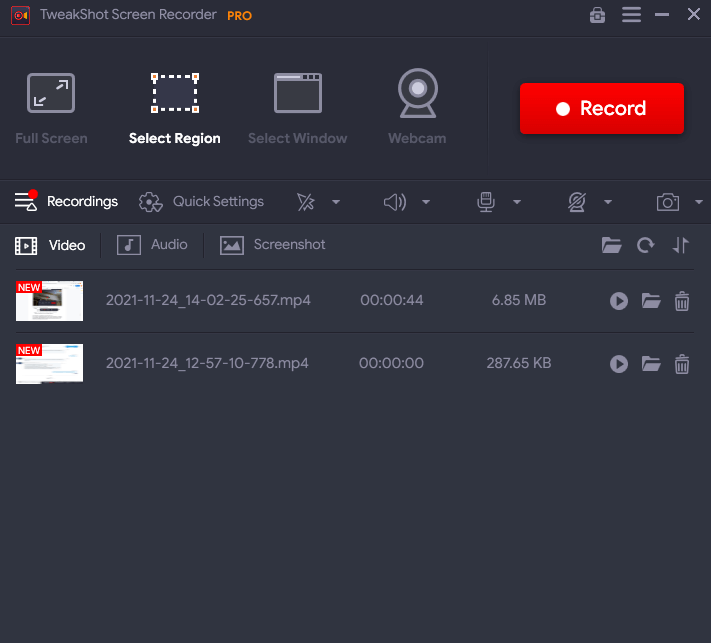Image resolution: width=711 pixels, height=643 pixels.
Task: Start recording with the red Record button
Action: [x=602, y=108]
